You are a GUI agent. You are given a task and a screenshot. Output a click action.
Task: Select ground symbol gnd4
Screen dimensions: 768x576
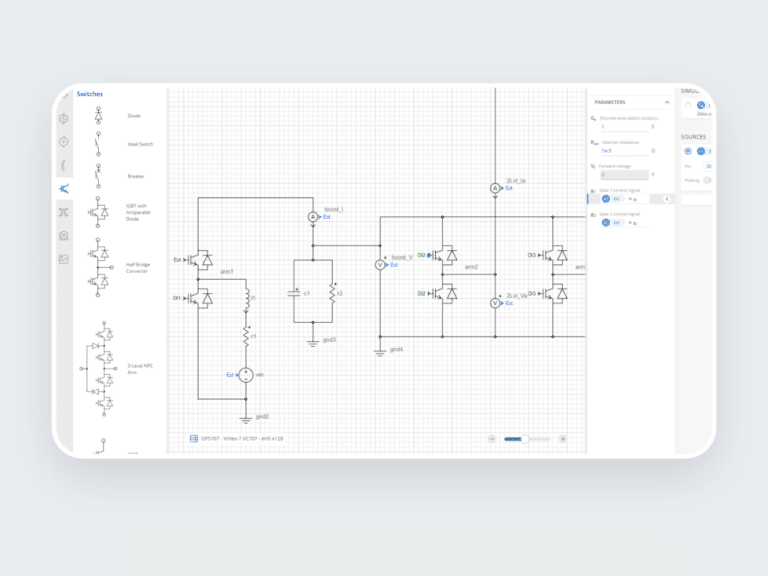(x=380, y=352)
